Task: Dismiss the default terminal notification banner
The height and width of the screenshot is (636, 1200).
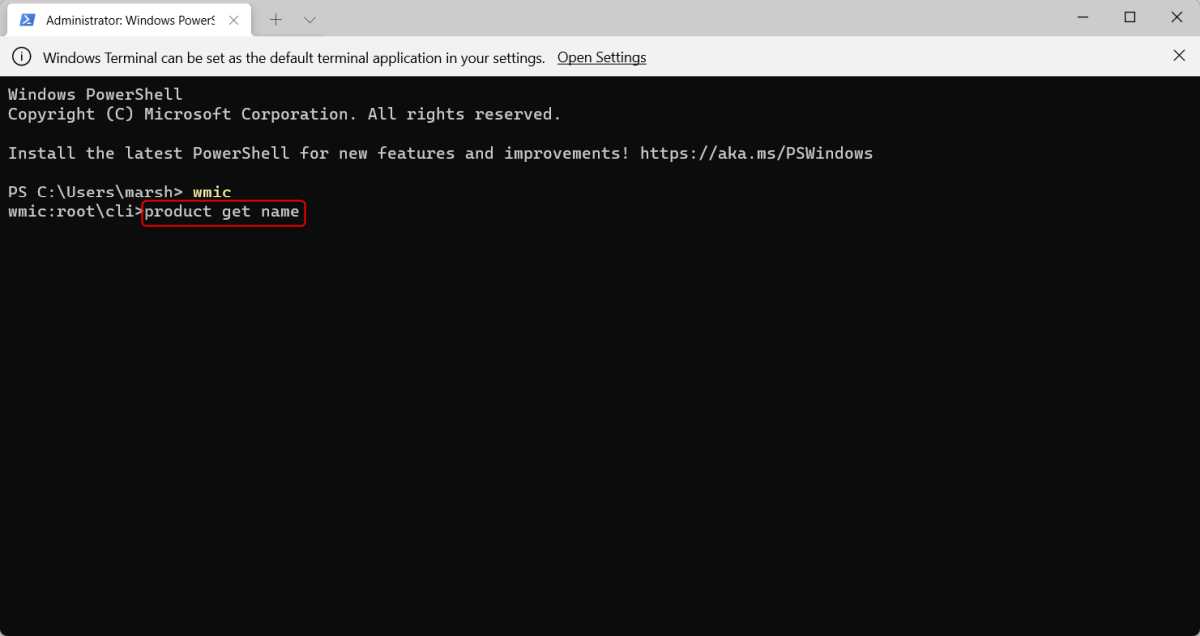Action: (x=1179, y=55)
